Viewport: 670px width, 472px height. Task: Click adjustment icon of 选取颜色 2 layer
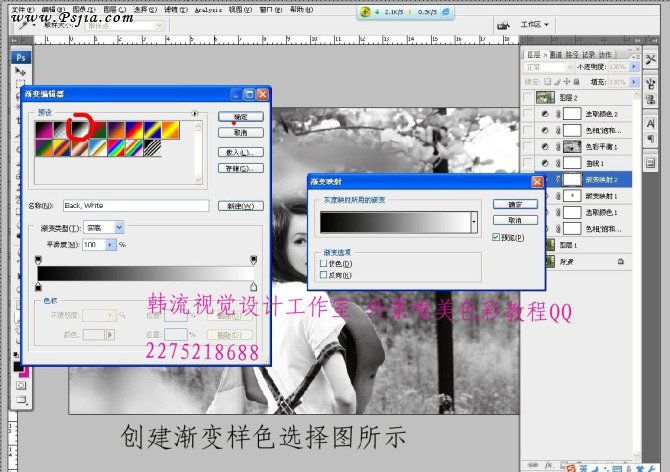coord(545,114)
